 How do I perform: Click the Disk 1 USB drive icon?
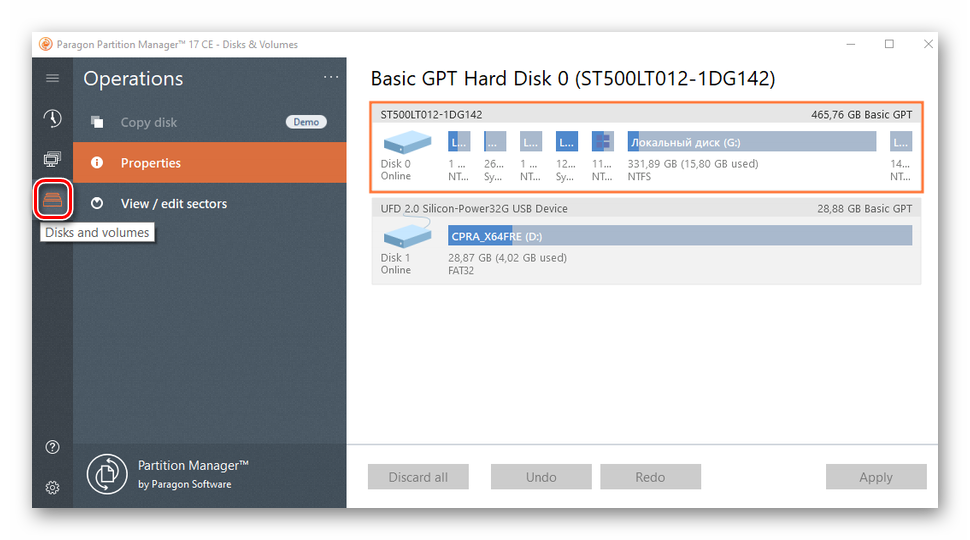(406, 237)
